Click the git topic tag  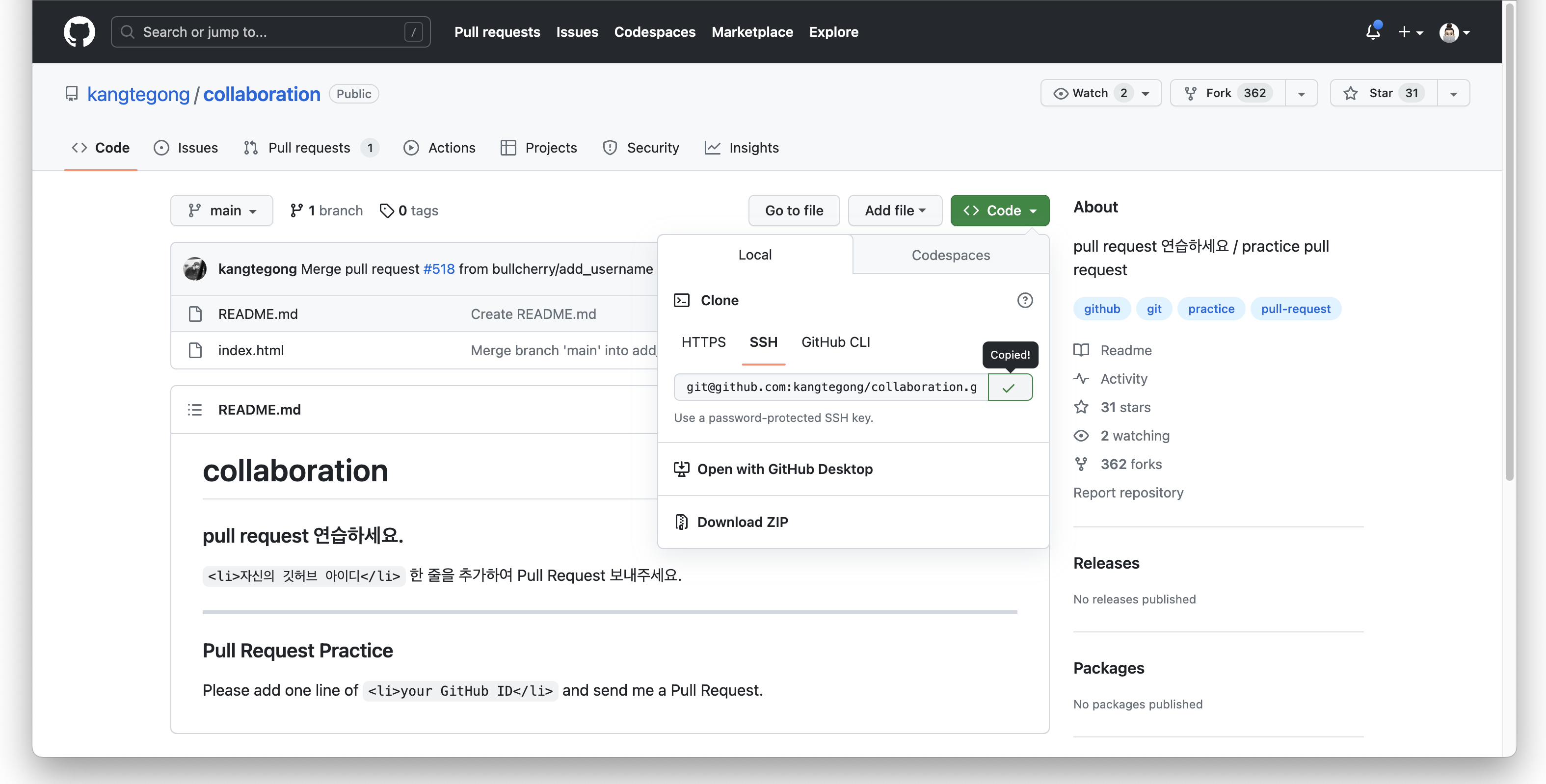[x=1154, y=309]
